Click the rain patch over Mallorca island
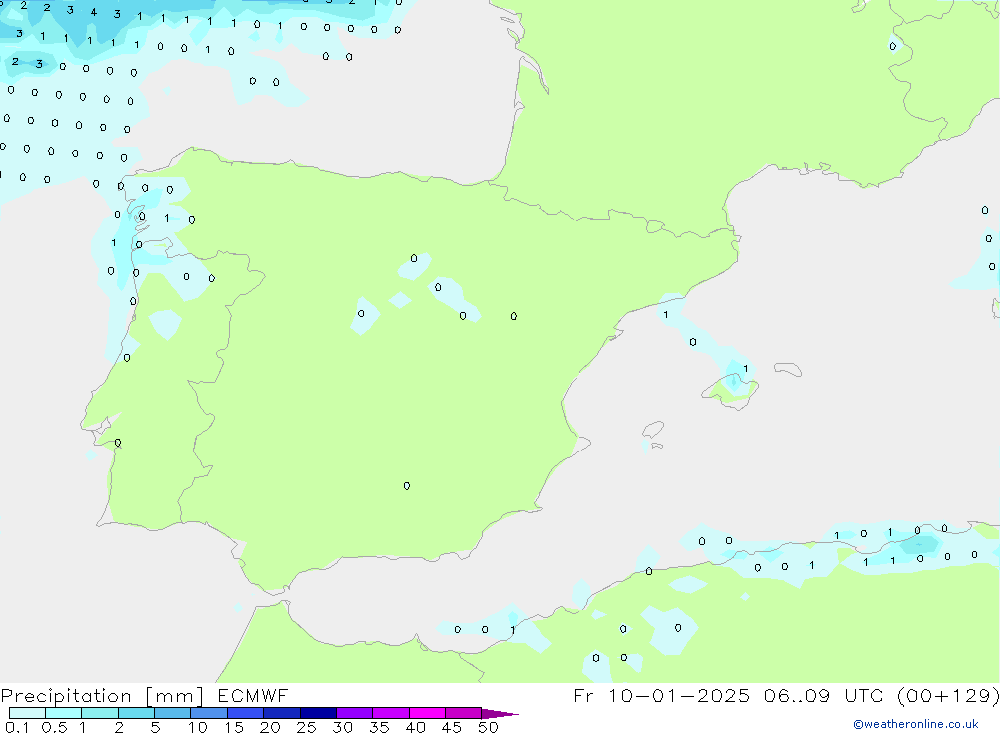The width and height of the screenshot is (1000, 733). (x=735, y=381)
